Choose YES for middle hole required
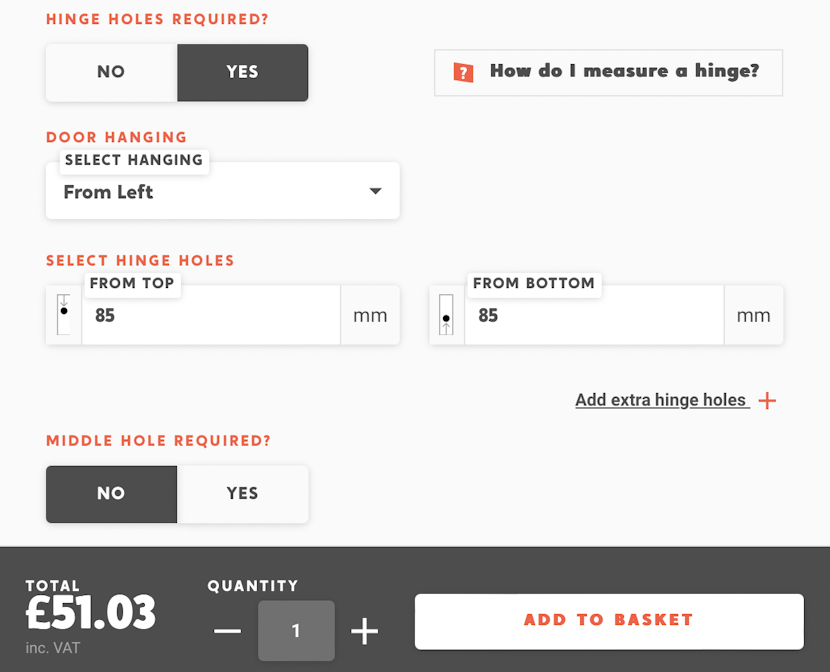 pos(242,493)
